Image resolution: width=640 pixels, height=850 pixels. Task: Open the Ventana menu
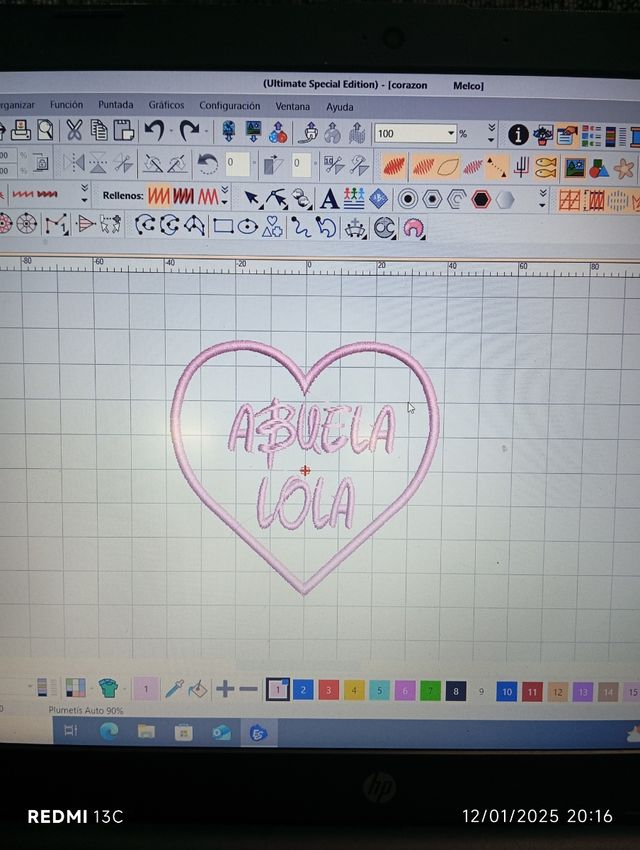click(293, 106)
